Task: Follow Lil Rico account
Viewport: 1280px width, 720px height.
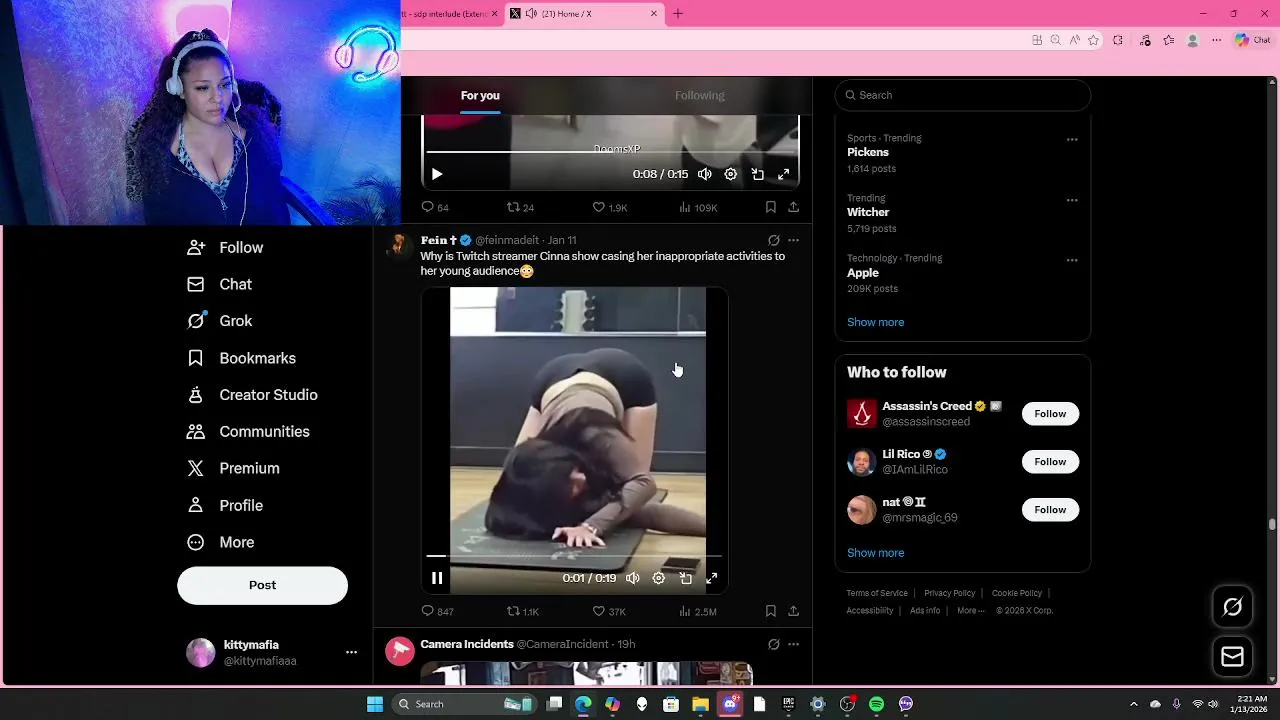Action: pyautogui.click(x=1050, y=462)
